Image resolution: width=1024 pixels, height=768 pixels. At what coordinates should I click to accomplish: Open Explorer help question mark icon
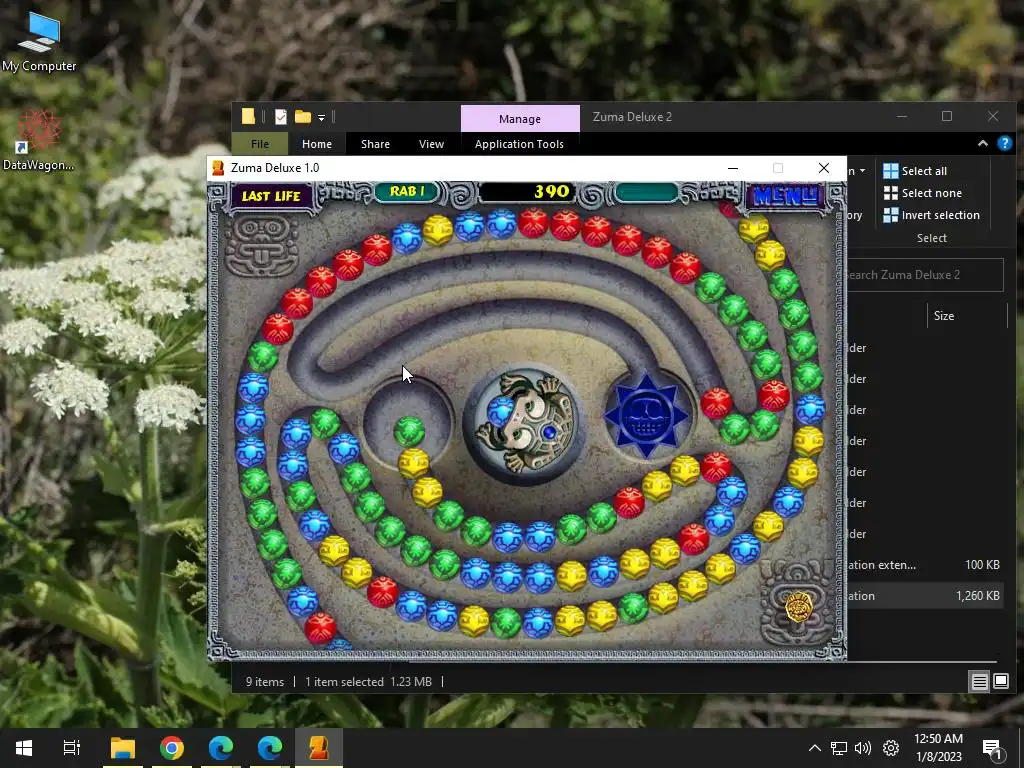[x=1004, y=144]
